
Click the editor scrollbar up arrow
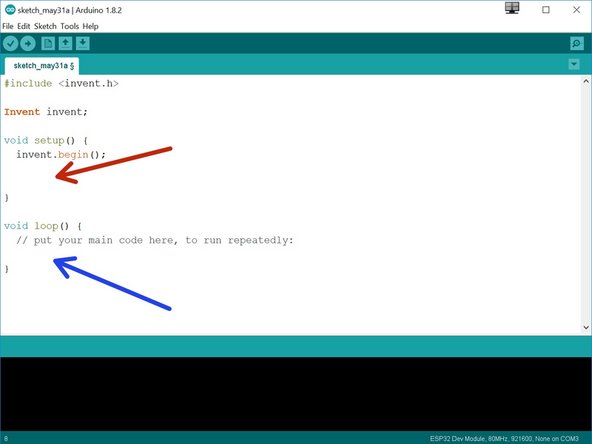tap(586, 81)
